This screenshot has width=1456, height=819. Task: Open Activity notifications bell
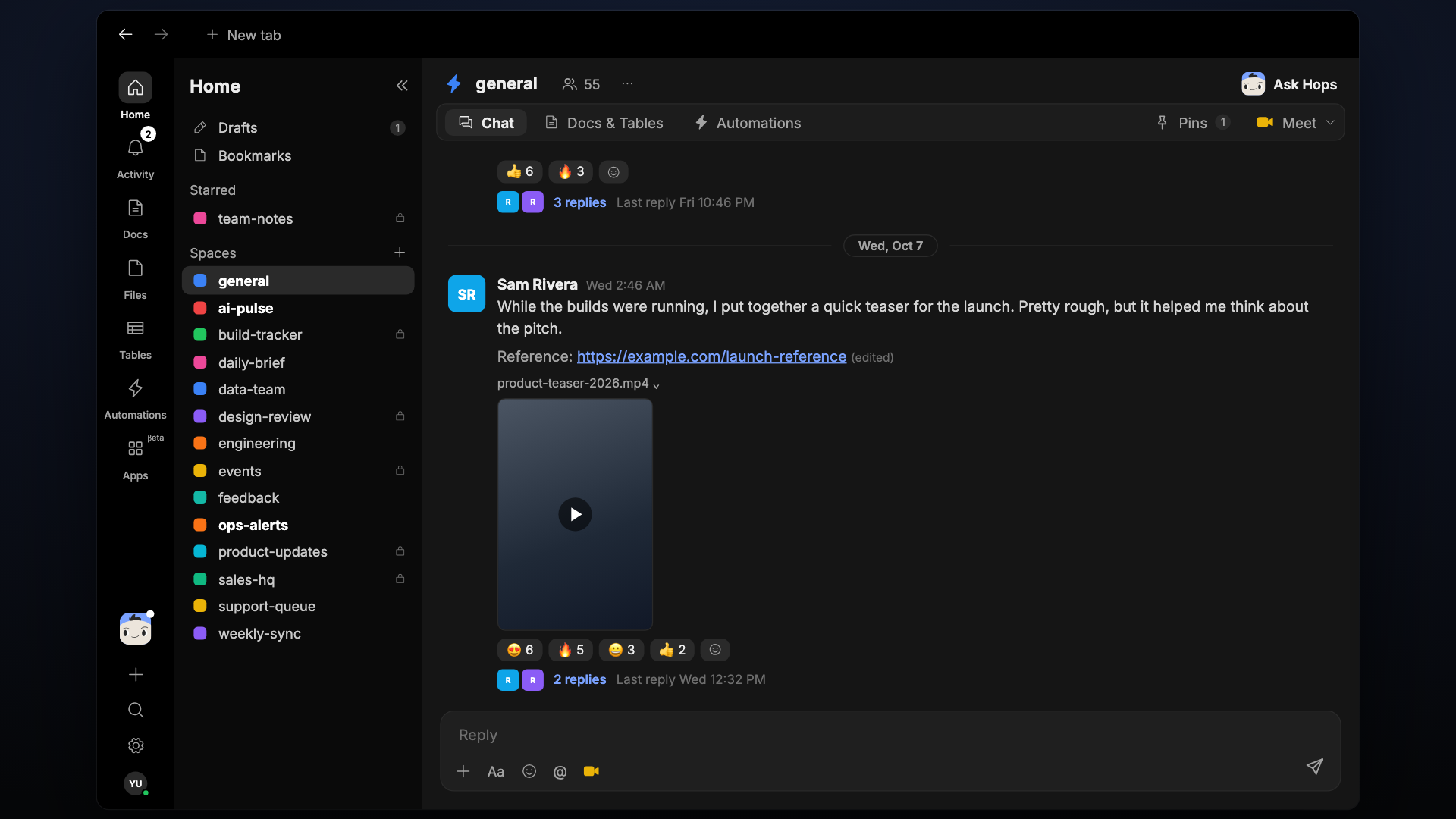coord(135,156)
